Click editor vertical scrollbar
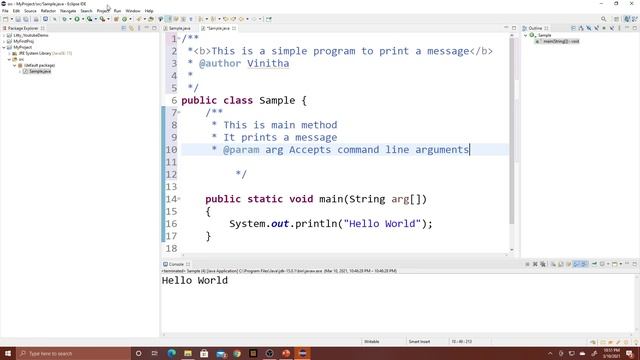640x360 pixels. tap(512, 131)
